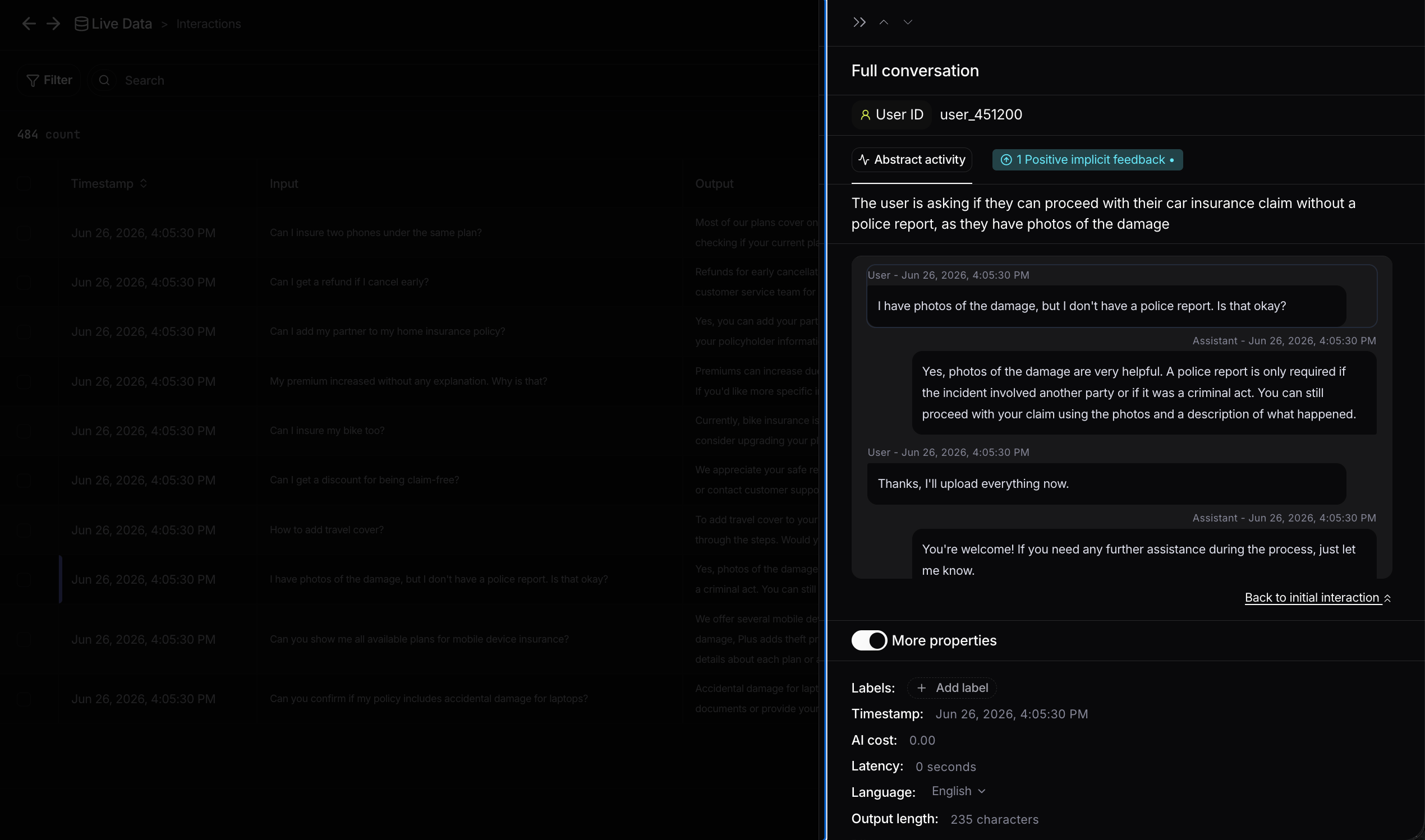Toggle the More properties switch
The width and height of the screenshot is (1425, 840).
[x=869, y=640]
